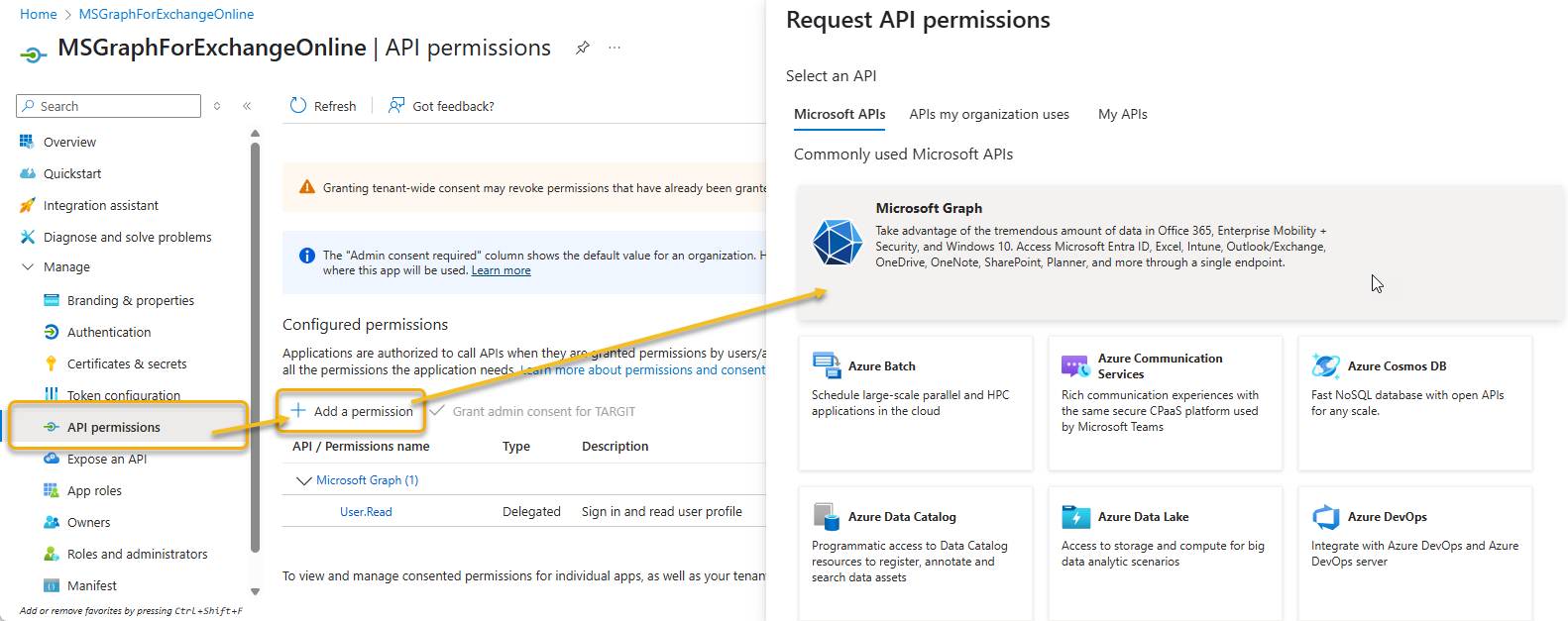Screen dimensions: 1568x621
Task: Click the Quickstart cloud icon
Action: 28,173
